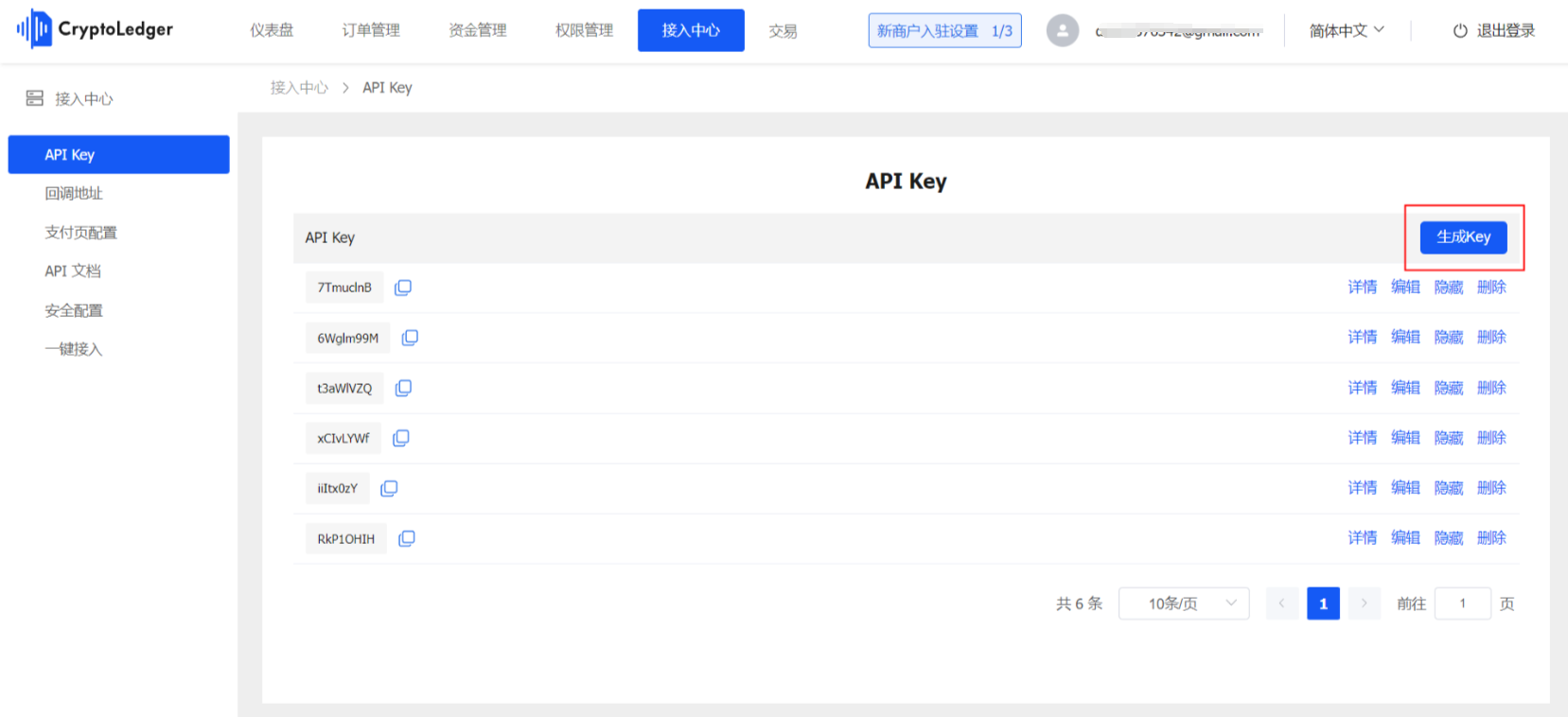The width and height of the screenshot is (1568, 717).
Task: Open 回调地址 in the sidebar
Action: pos(74,193)
